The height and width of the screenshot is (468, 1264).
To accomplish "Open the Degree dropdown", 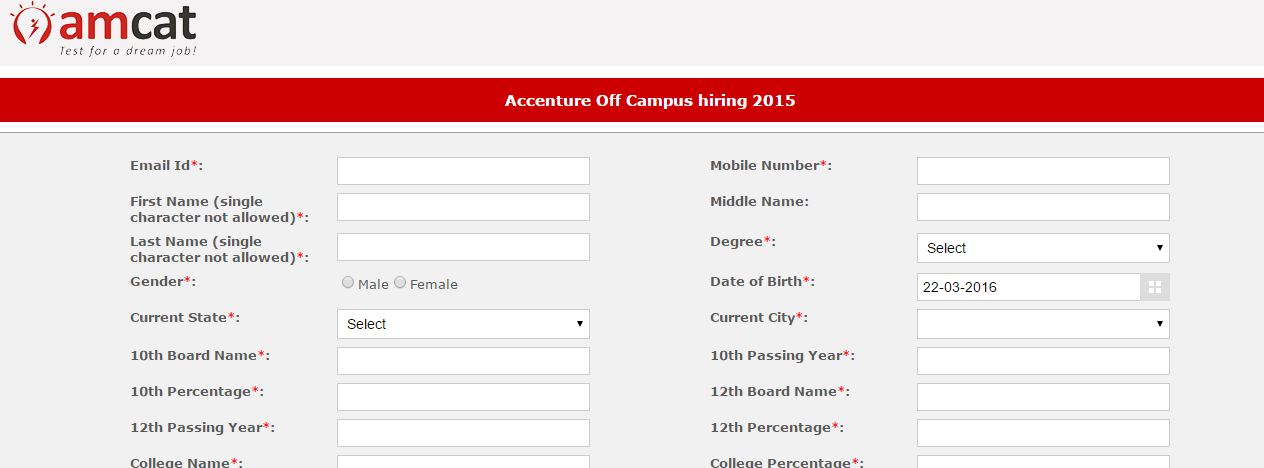I will (x=1043, y=248).
